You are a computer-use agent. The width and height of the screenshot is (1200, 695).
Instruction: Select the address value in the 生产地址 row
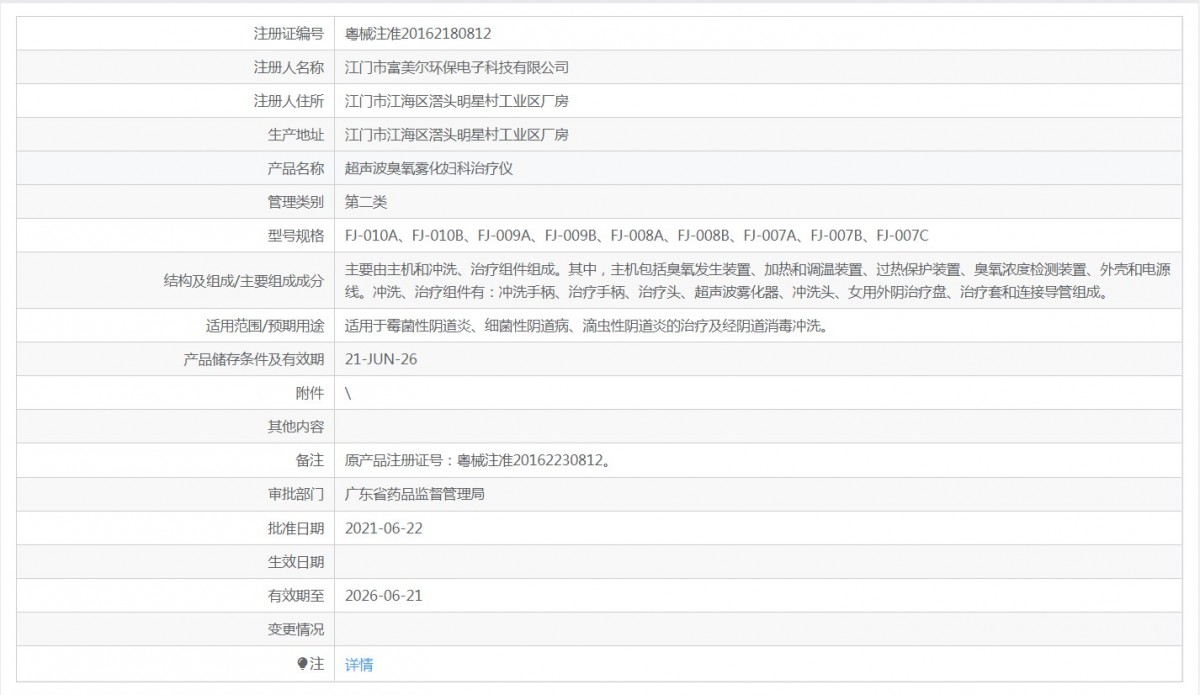coord(456,135)
